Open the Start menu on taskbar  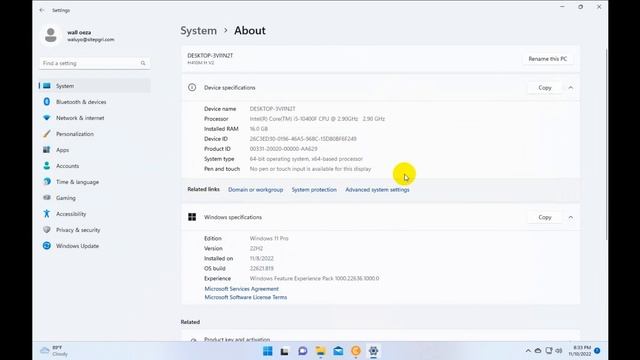point(268,351)
